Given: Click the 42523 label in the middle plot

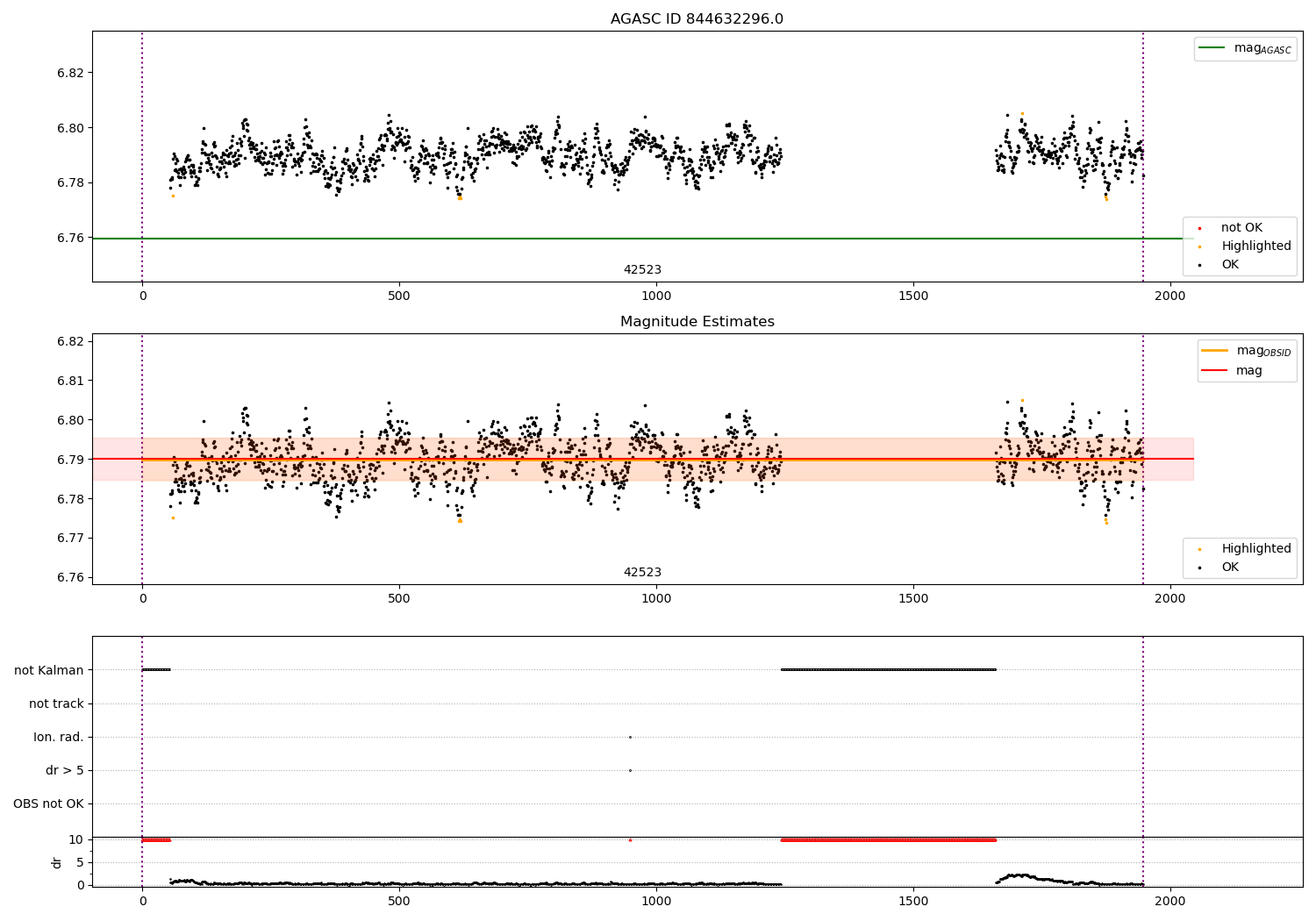Looking at the screenshot, I should [x=642, y=573].
